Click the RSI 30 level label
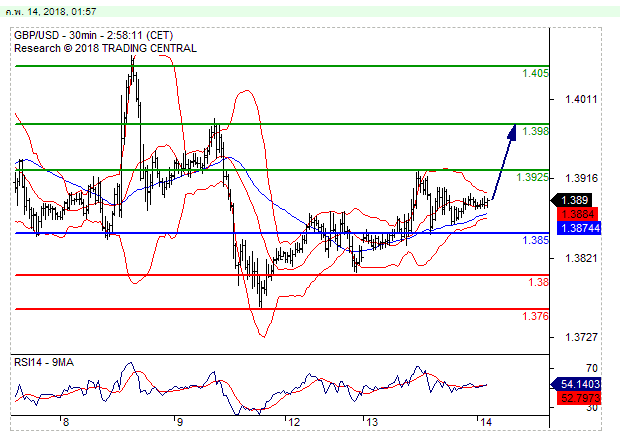This screenshot has width=620, height=441. click(x=592, y=408)
